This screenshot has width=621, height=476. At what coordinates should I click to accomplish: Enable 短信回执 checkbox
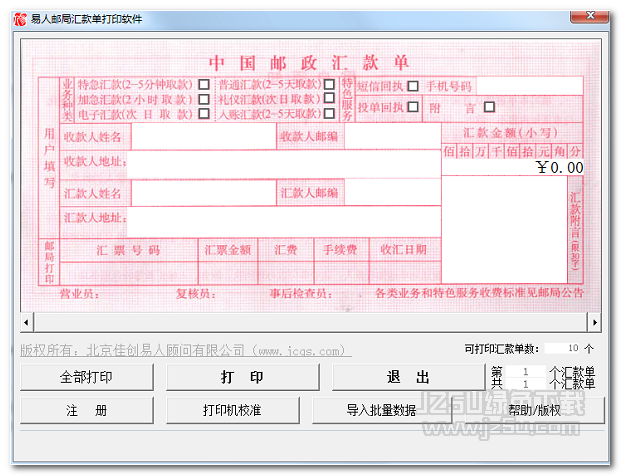[413, 86]
